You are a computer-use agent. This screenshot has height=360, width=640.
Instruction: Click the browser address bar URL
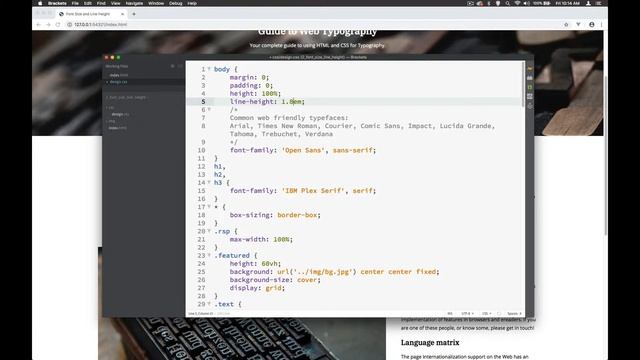tap(100, 24)
